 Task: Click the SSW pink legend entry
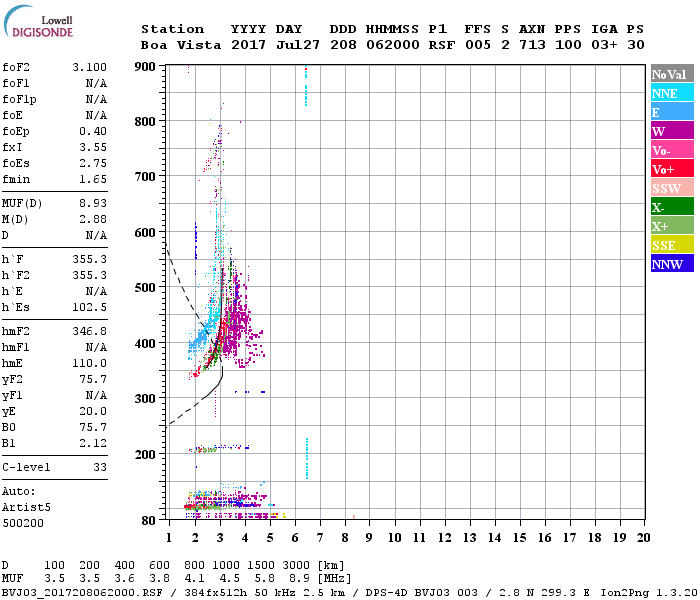coord(671,188)
